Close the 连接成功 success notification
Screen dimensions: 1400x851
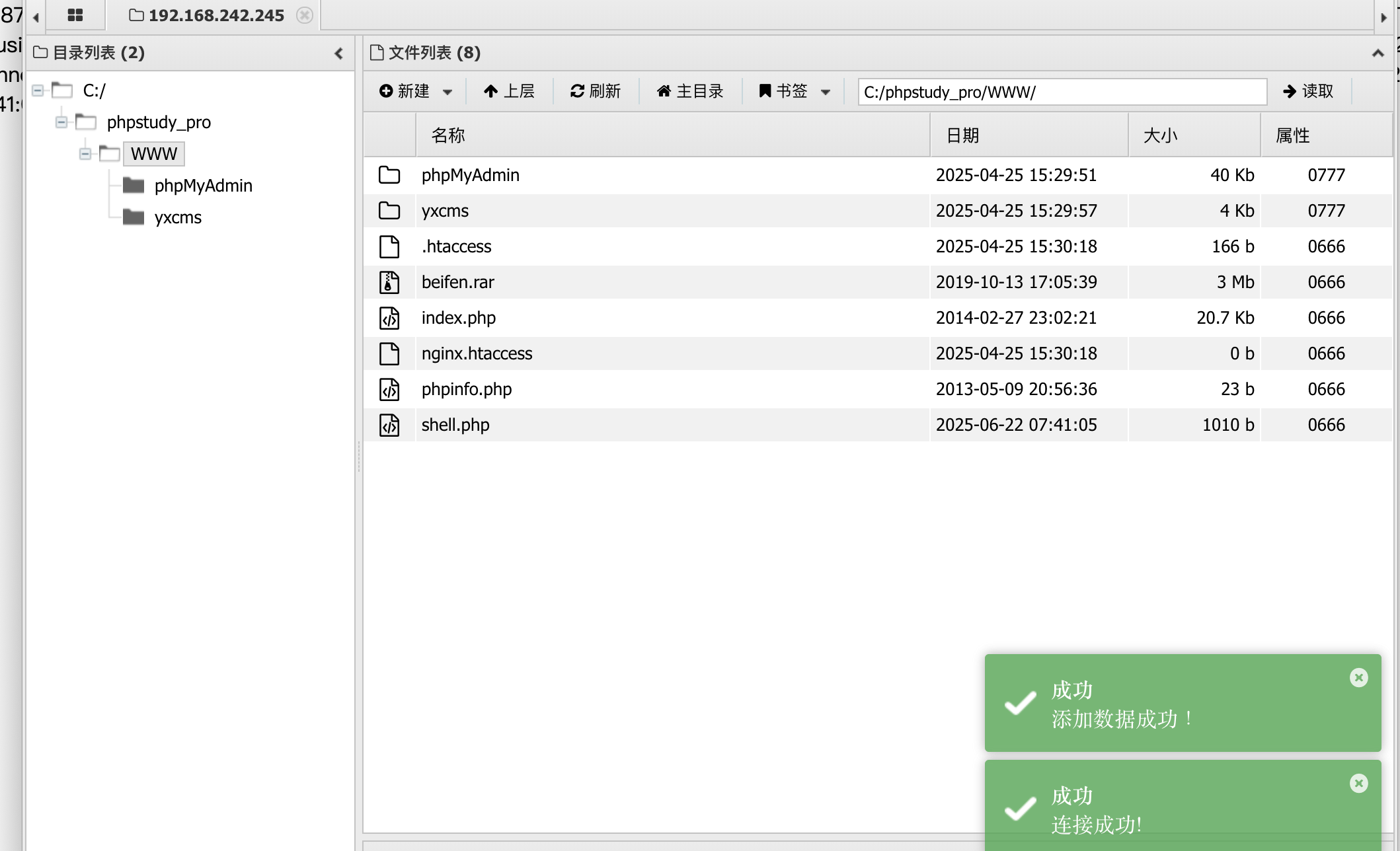[1358, 783]
